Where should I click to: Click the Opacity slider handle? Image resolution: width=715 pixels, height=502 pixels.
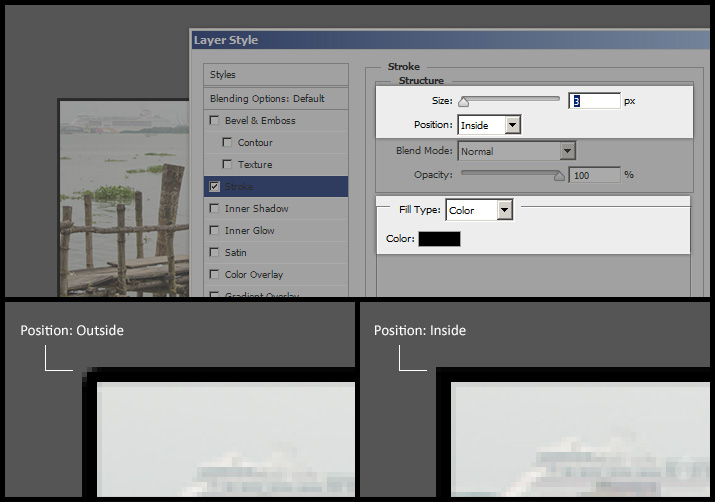click(x=559, y=176)
